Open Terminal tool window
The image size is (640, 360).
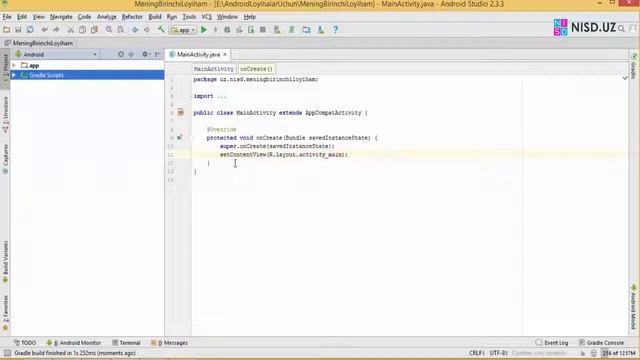pyautogui.click(x=126, y=343)
